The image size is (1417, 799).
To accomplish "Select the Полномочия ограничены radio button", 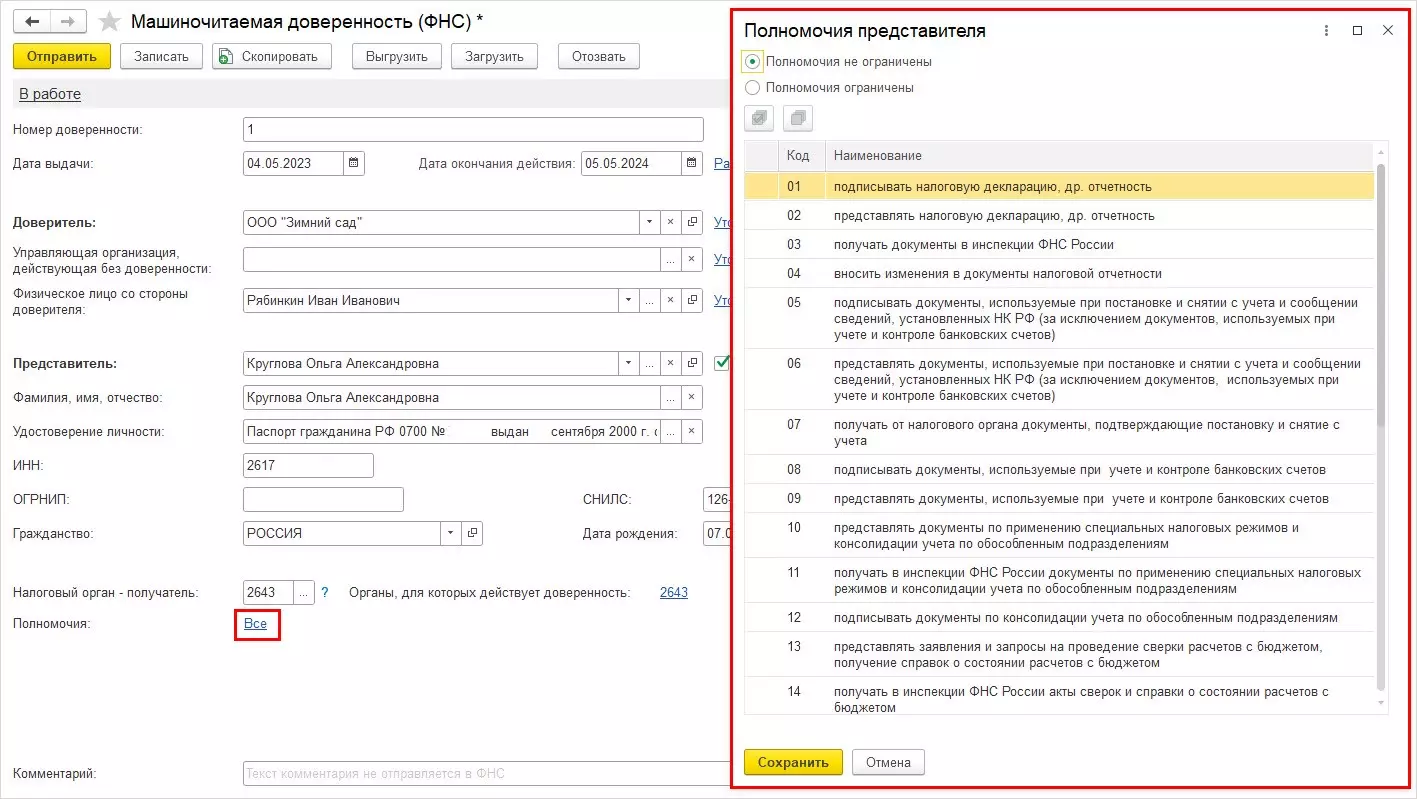I will click(753, 87).
